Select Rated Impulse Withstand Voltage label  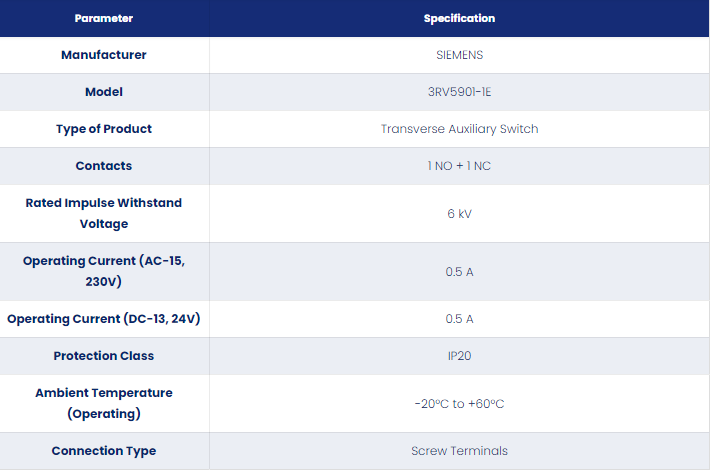(x=104, y=213)
